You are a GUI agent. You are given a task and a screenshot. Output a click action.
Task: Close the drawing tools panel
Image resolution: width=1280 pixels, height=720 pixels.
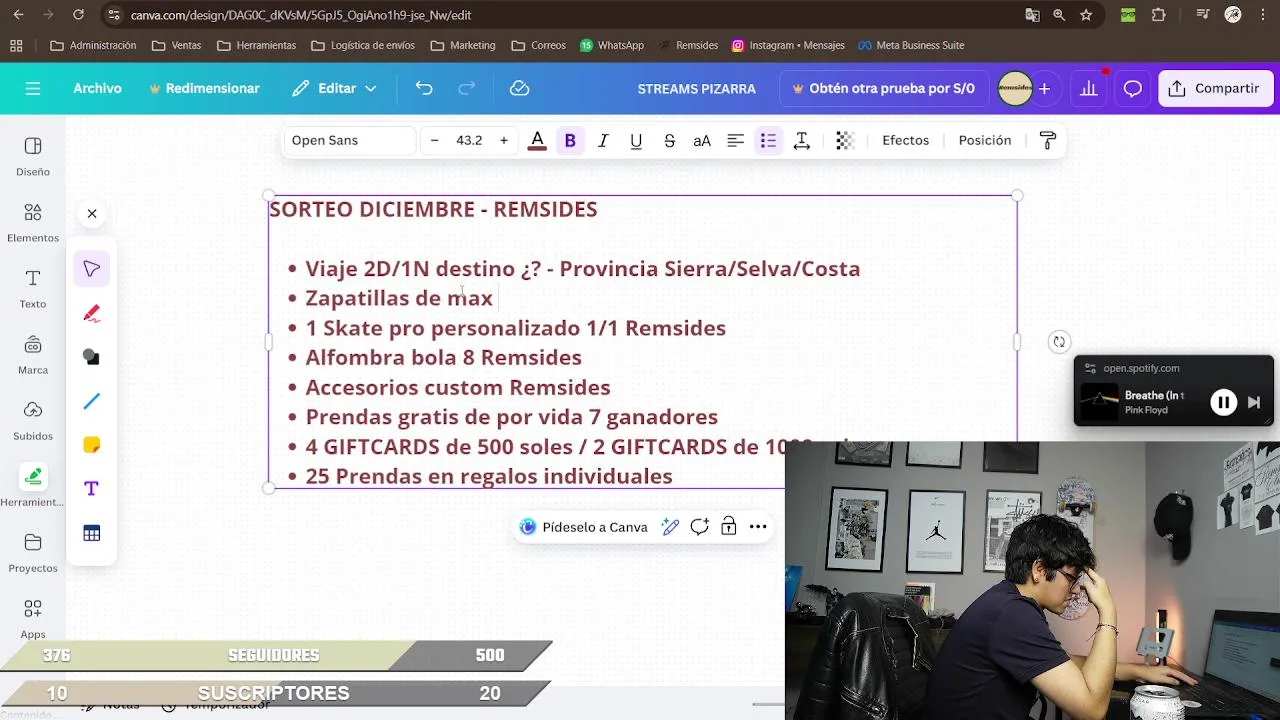pyautogui.click(x=92, y=213)
